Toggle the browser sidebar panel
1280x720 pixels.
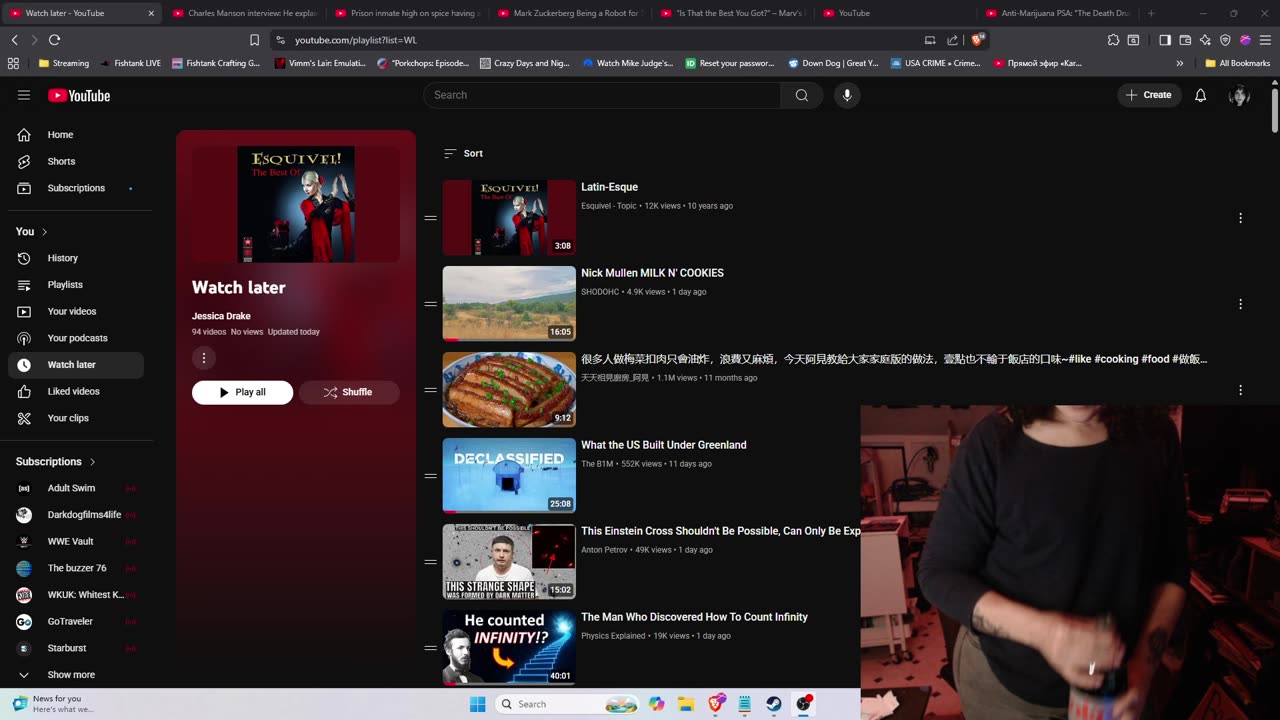(x=1165, y=40)
